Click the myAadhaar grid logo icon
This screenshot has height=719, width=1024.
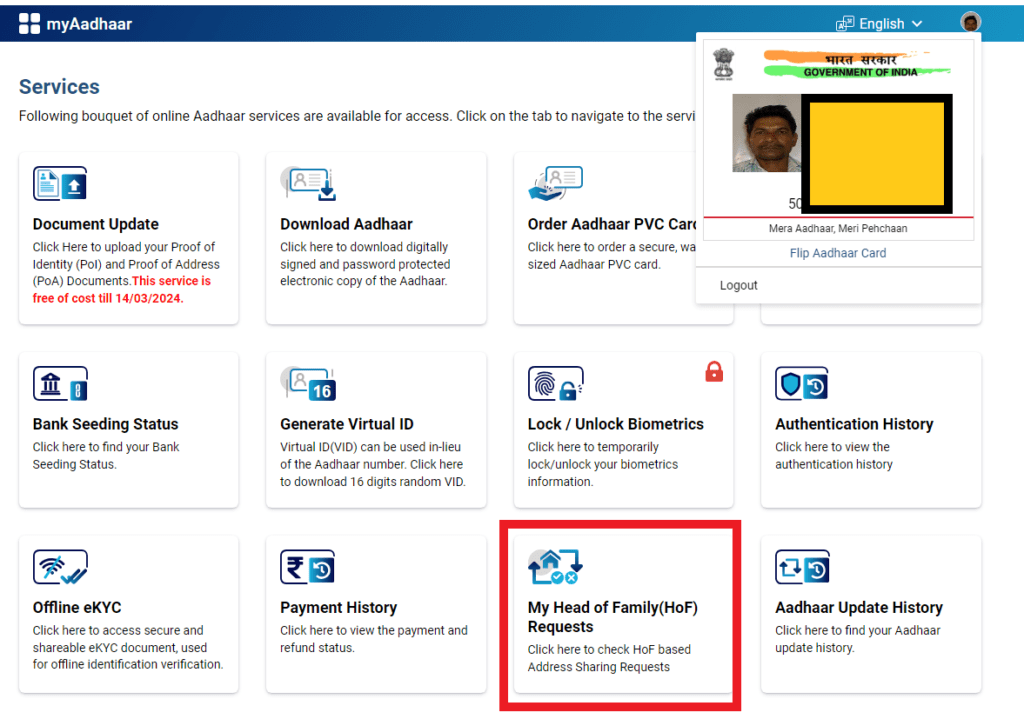coord(29,24)
